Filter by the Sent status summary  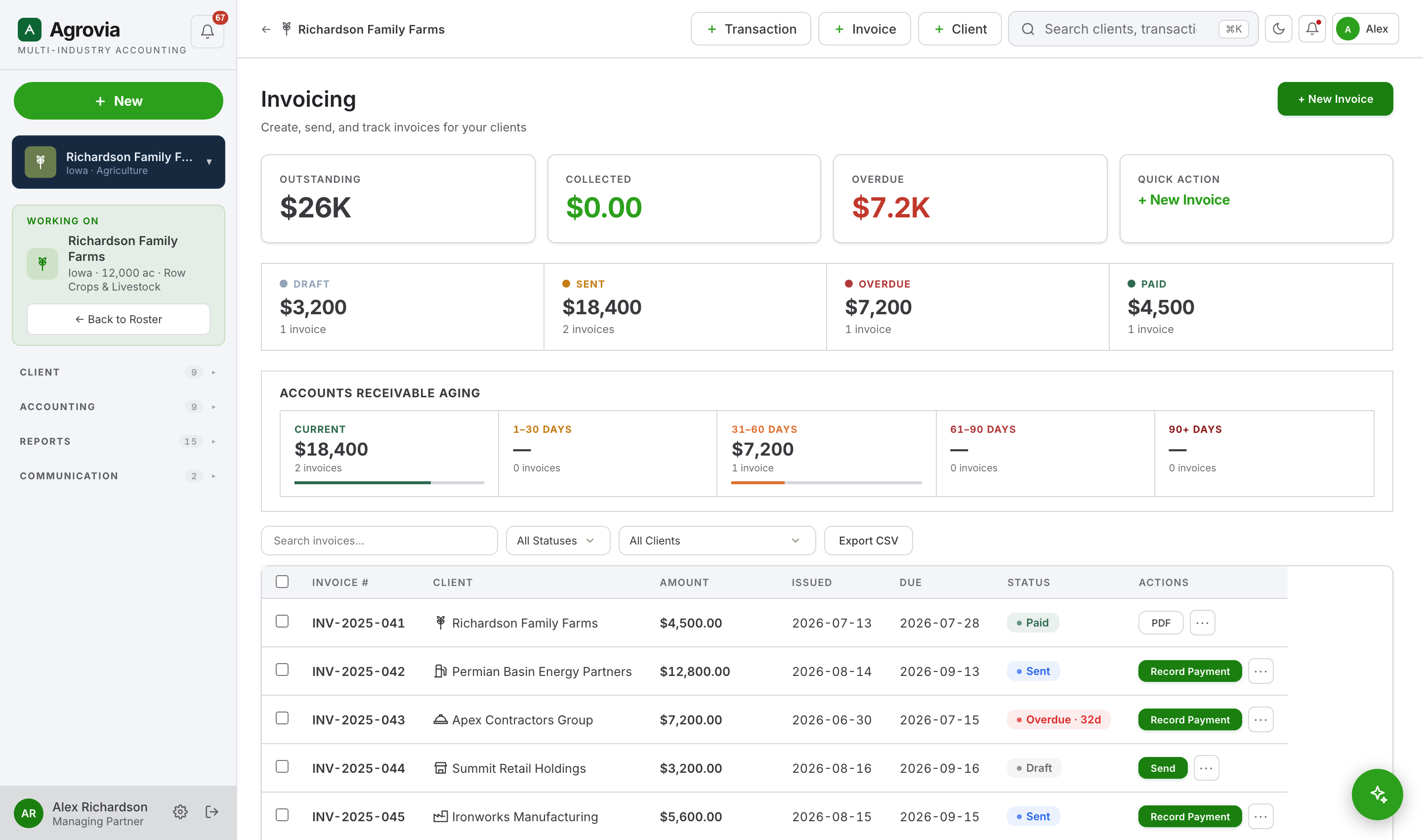pos(685,307)
